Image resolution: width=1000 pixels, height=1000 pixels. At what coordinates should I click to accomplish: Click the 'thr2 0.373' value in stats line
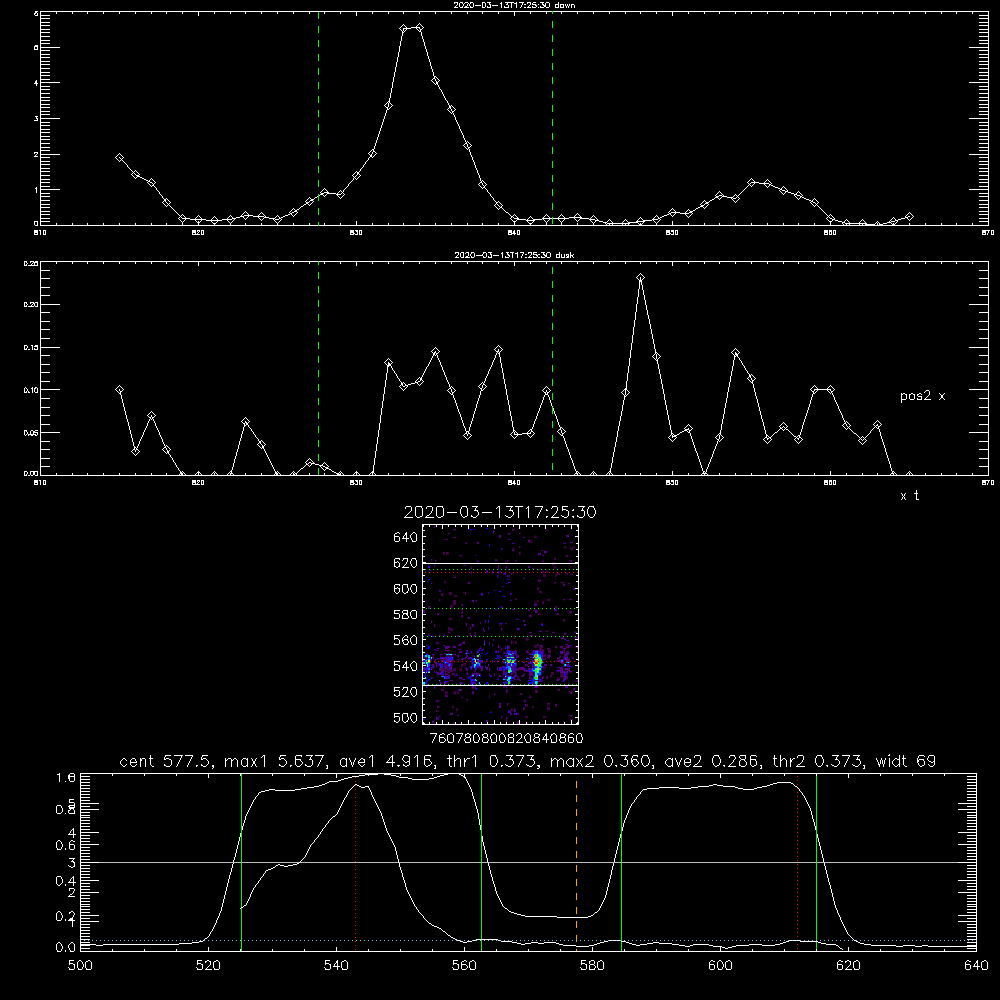[x=817, y=761]
